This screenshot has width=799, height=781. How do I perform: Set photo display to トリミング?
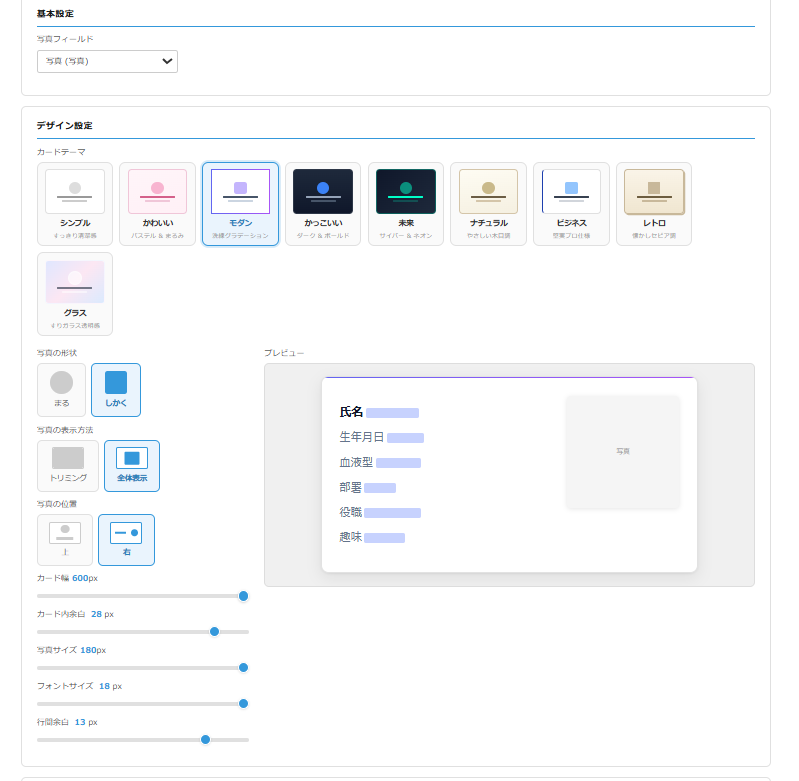[x=68, y=466]
